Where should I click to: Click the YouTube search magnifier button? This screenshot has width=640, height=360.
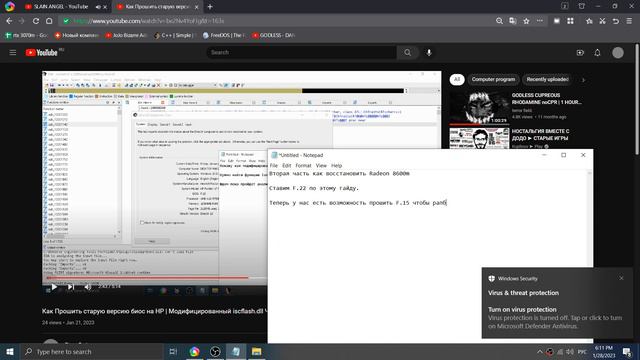click(407, 52)
